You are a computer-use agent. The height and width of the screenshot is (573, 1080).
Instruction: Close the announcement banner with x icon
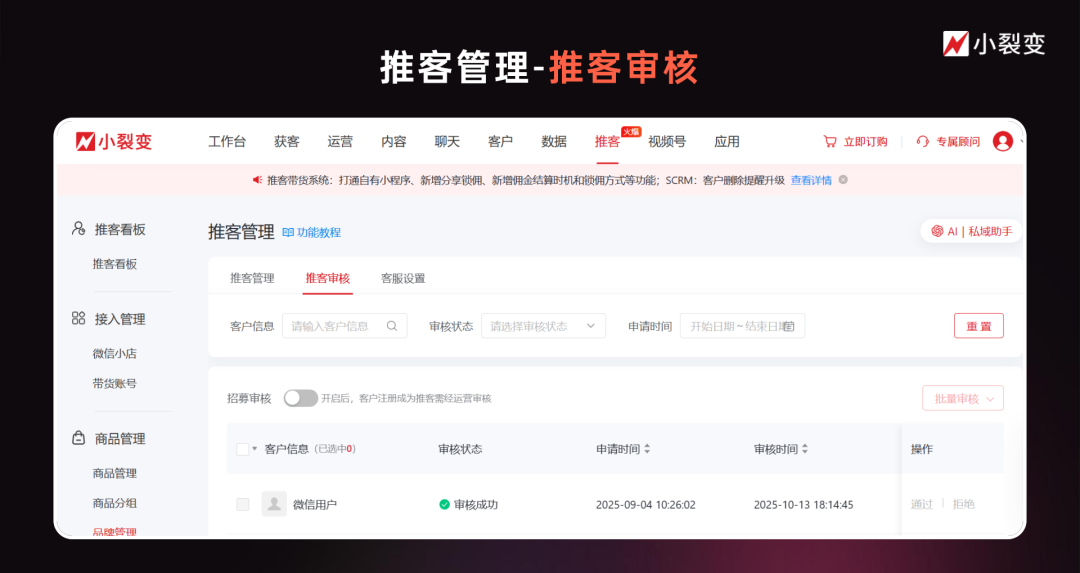[843, 180]
